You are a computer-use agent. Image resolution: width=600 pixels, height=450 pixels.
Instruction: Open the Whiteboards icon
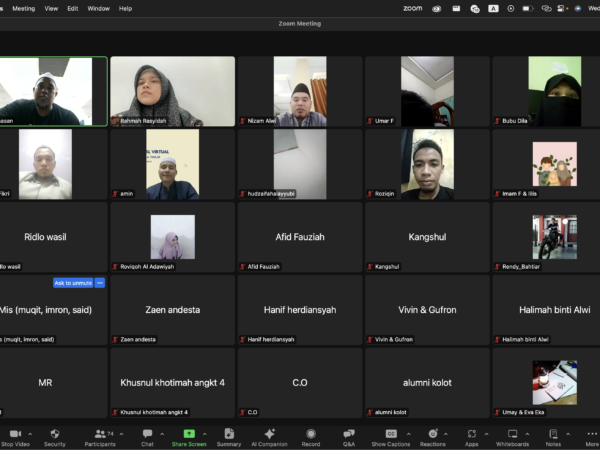pyautogui.click(x=512, y=434)
